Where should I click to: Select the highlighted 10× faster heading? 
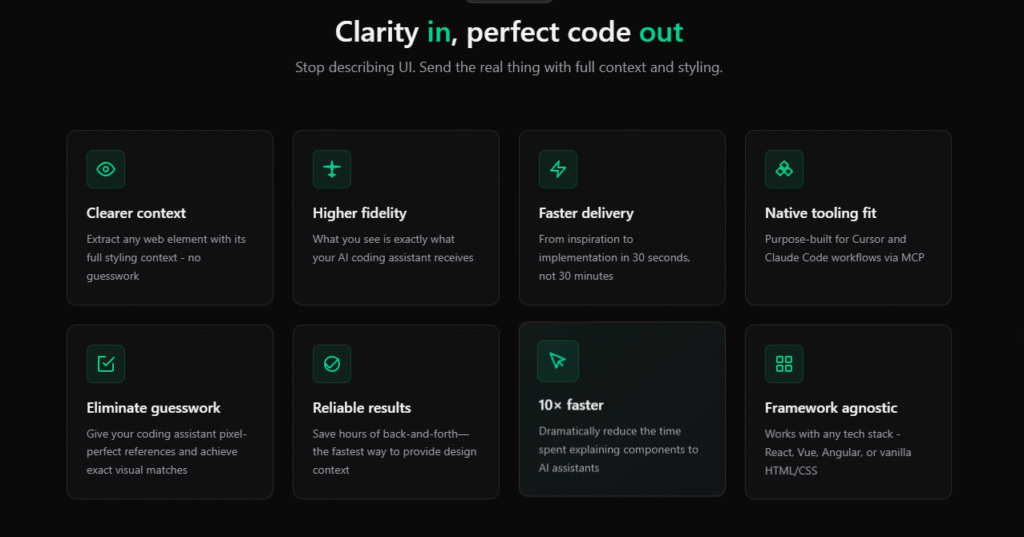[x=571, y=405]
